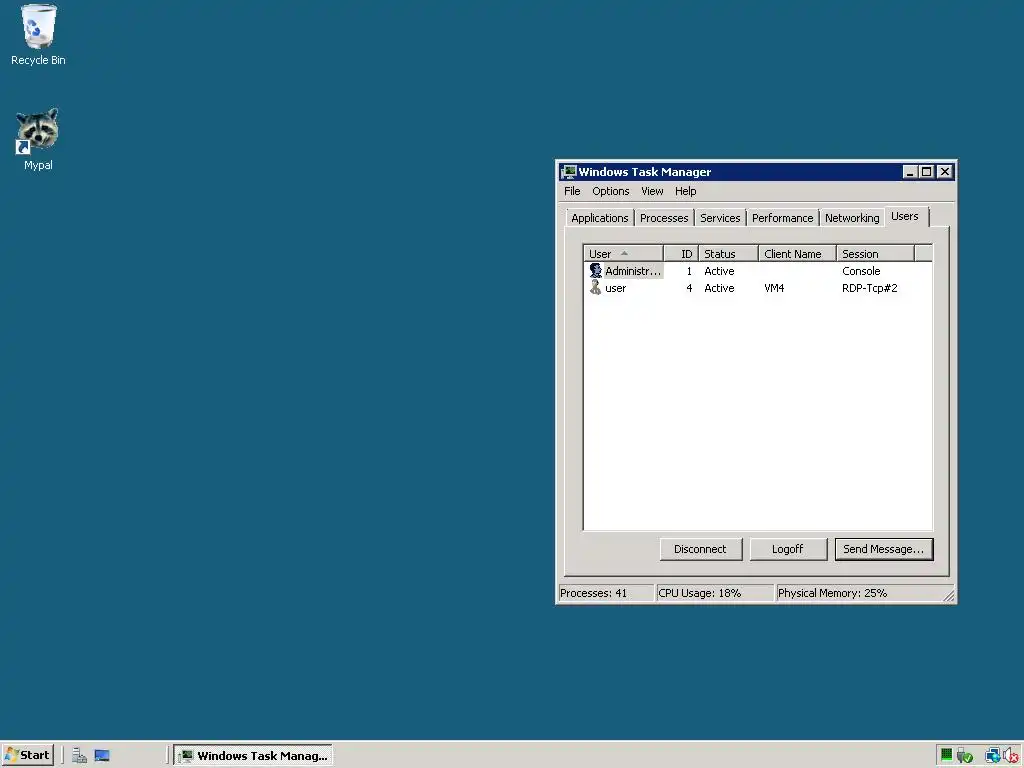The image size is (1024, 768).
Task: Open the File menu
Action: 572,191
